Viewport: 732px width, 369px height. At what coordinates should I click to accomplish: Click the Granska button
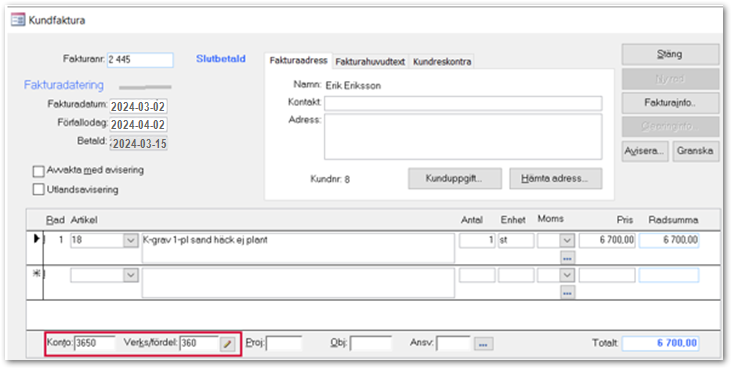point(696,151)
